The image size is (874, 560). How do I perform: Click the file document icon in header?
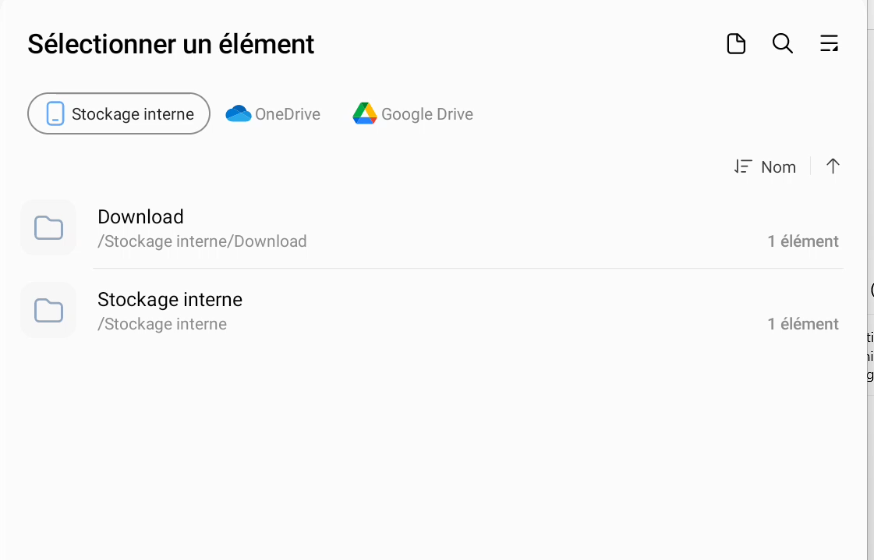tap(736, 44)
